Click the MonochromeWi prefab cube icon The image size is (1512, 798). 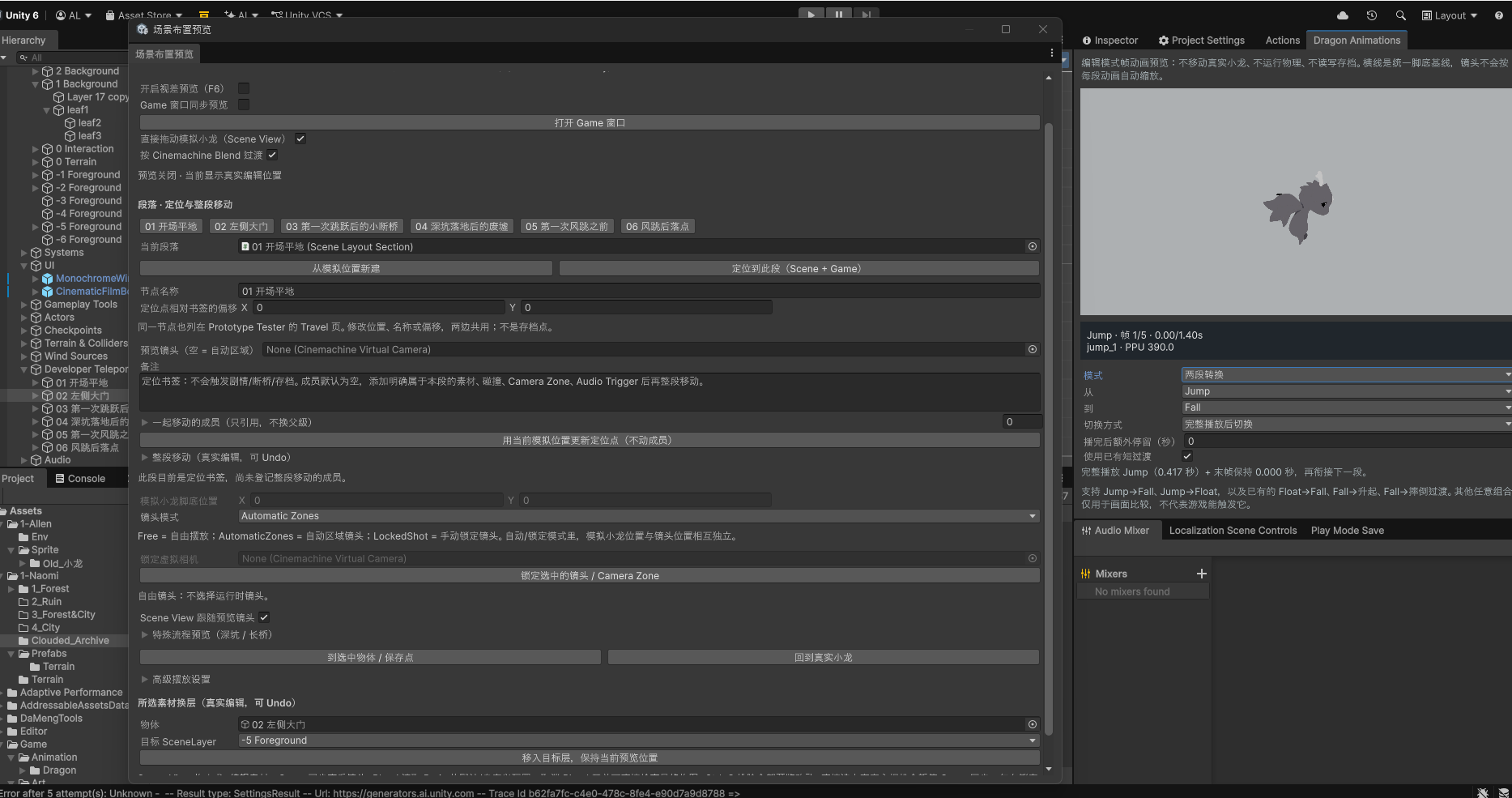pos(48,279)
